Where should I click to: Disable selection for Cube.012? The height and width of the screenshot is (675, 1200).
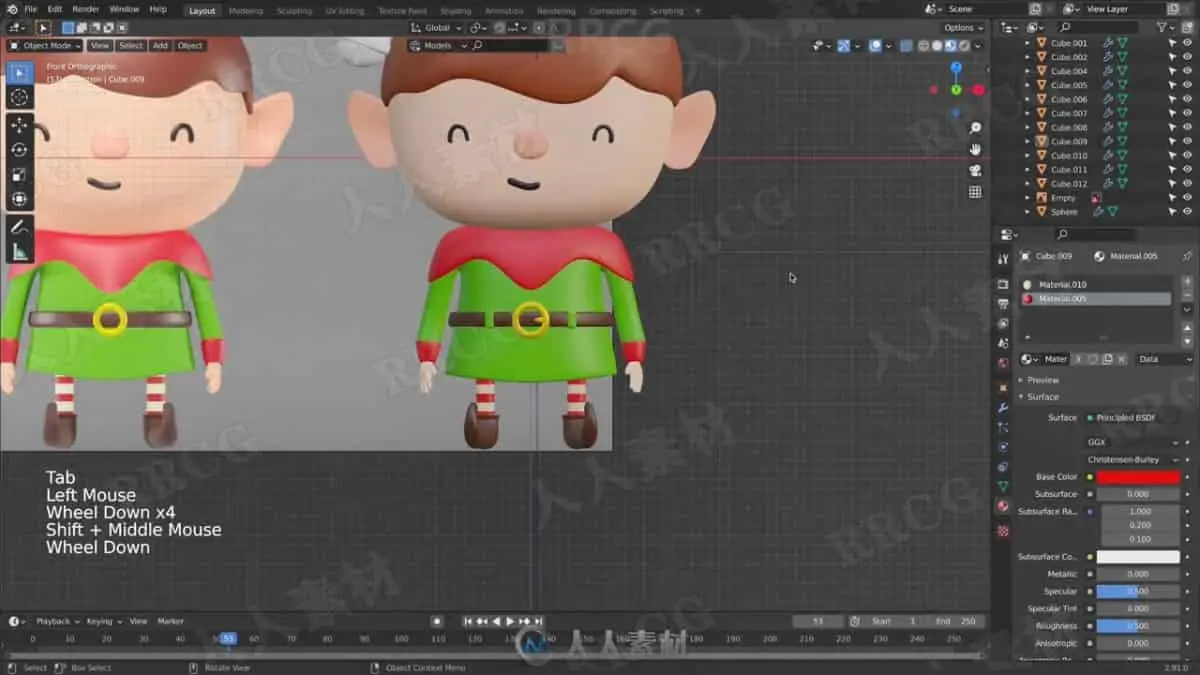pos(1172,183)
